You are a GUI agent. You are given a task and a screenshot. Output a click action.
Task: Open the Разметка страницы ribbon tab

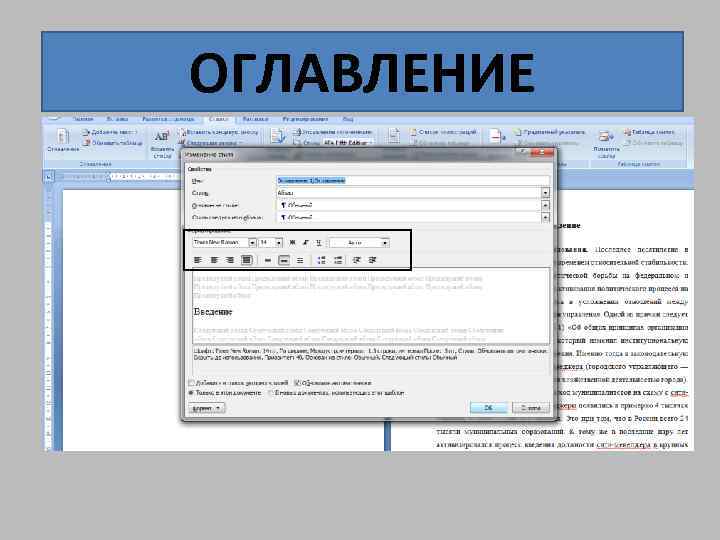(168, 119)
